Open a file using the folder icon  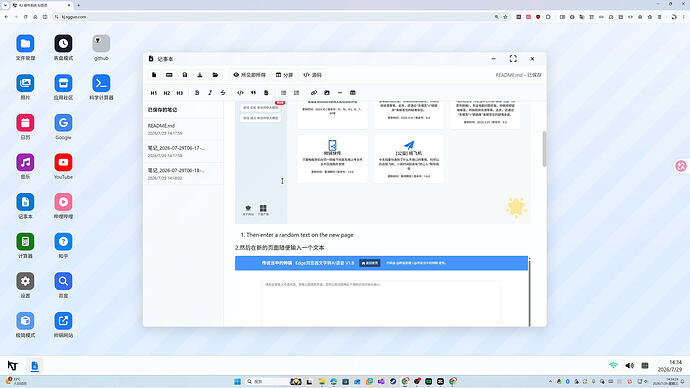pyautogui.click(x=215, y=75)
